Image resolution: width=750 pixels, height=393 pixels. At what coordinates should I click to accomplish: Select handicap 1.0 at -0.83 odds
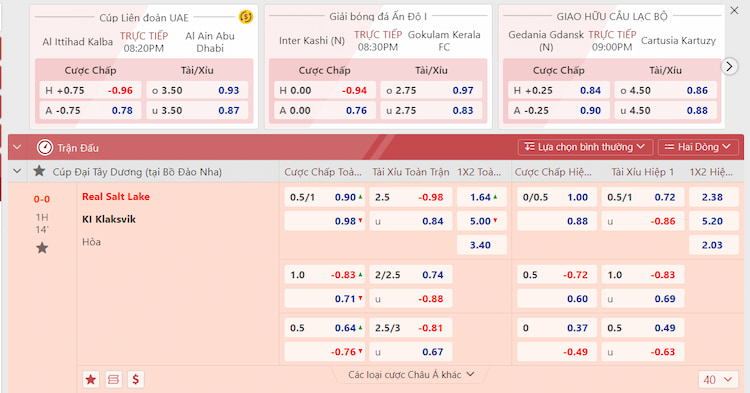click(325, 275)
